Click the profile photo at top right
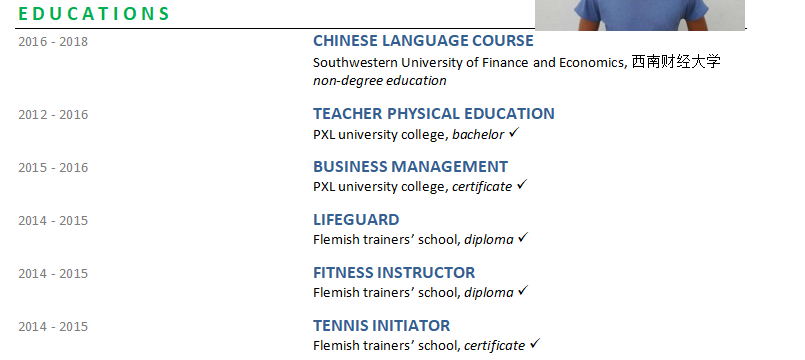 pyautogui.click(x=640, y=15)
